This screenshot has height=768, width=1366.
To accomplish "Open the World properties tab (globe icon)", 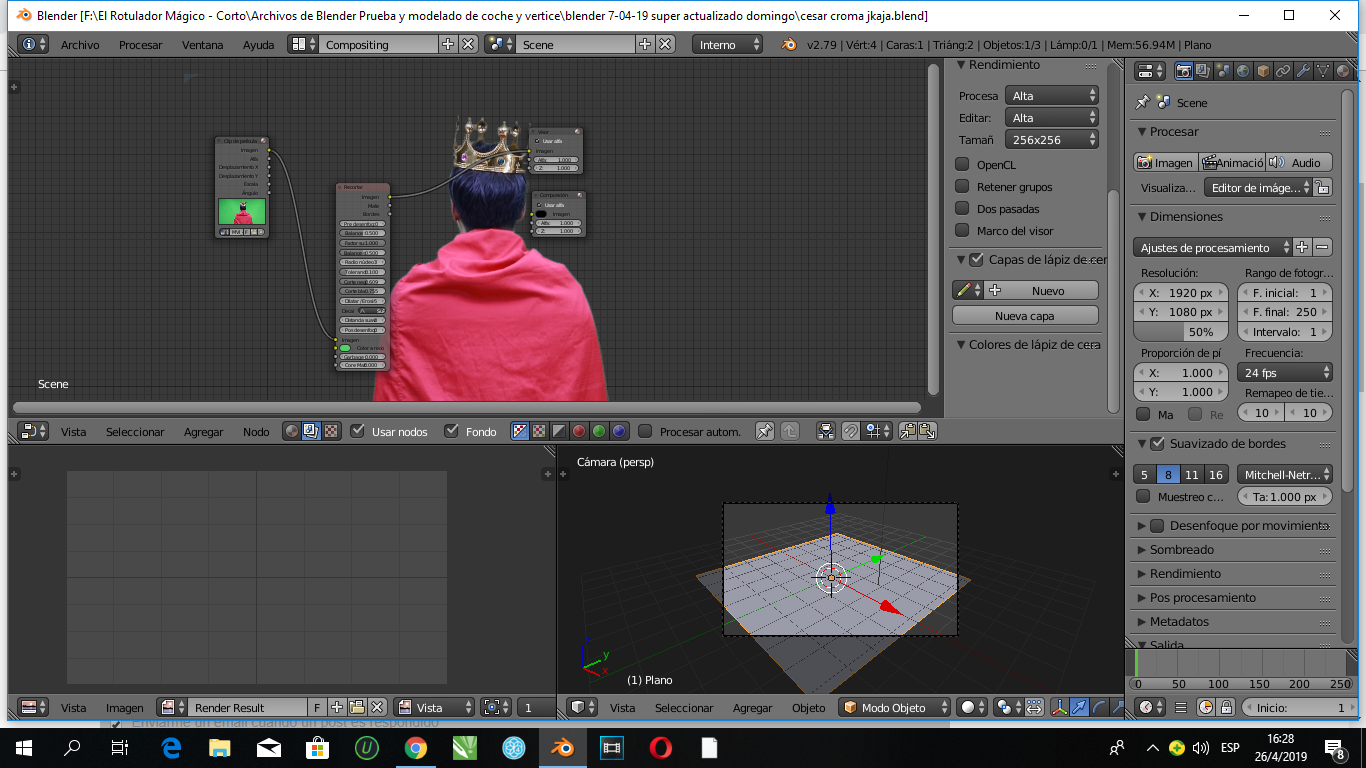I will (1243, 71).
